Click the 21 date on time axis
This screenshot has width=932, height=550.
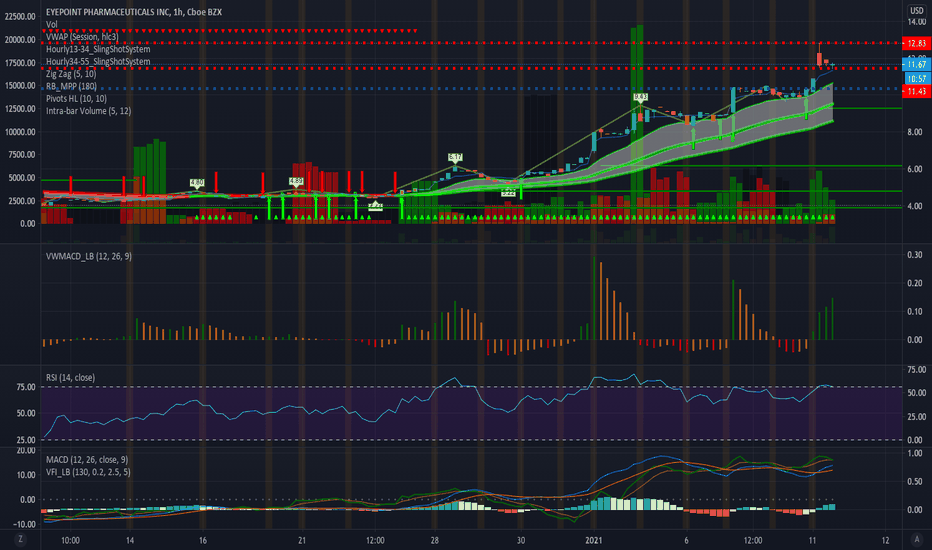pos(302,540)
